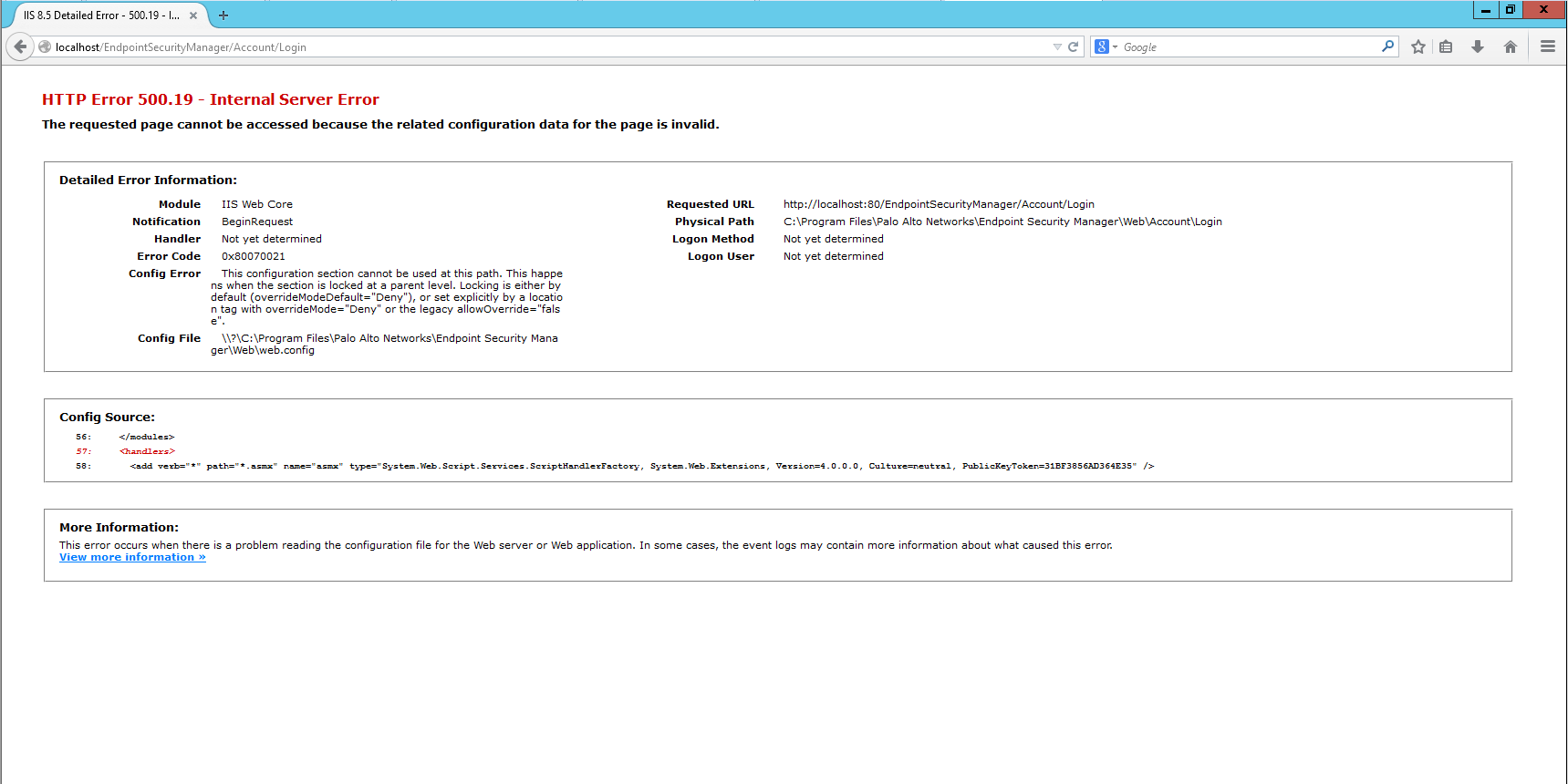Go to the Home page icon
1568x784 pixels.
[1511, 46]
